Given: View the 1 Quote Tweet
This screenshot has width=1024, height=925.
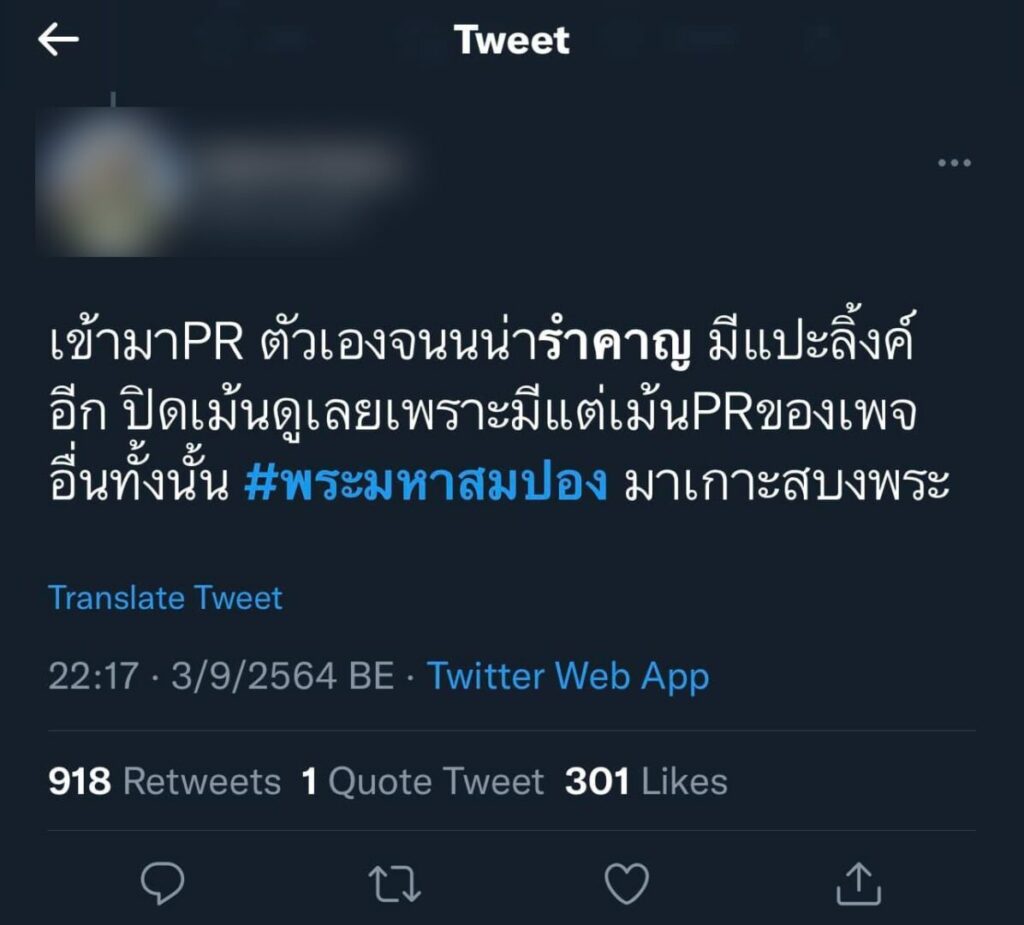Looking at the screenshot, I should coord(423,781).
